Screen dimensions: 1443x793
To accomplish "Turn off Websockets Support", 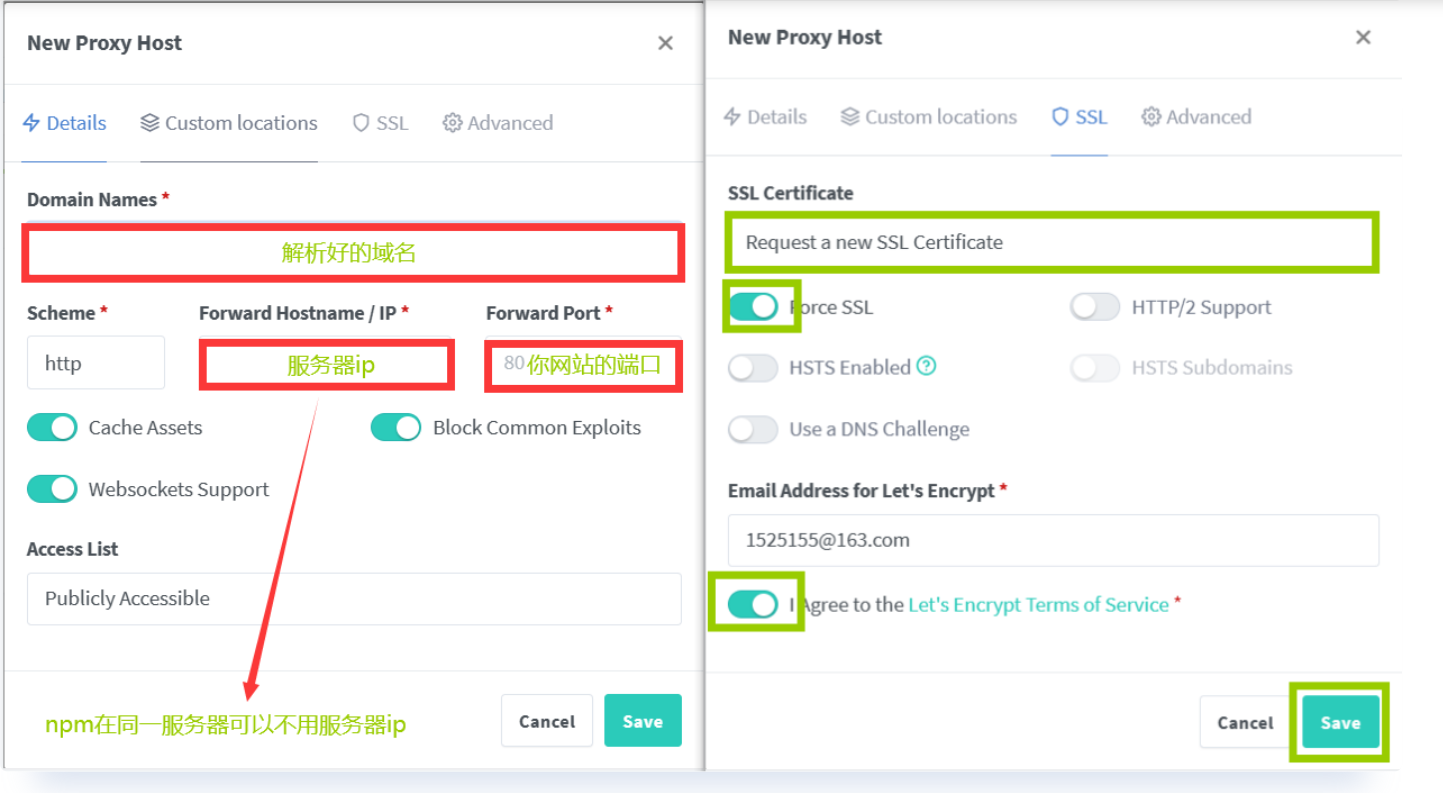I will click(x=52, y=489).
